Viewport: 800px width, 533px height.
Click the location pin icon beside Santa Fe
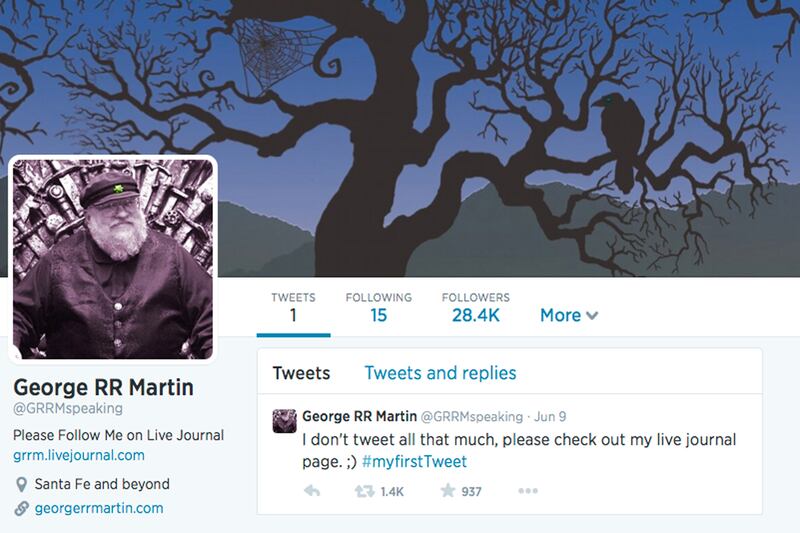tap(21, 484)
